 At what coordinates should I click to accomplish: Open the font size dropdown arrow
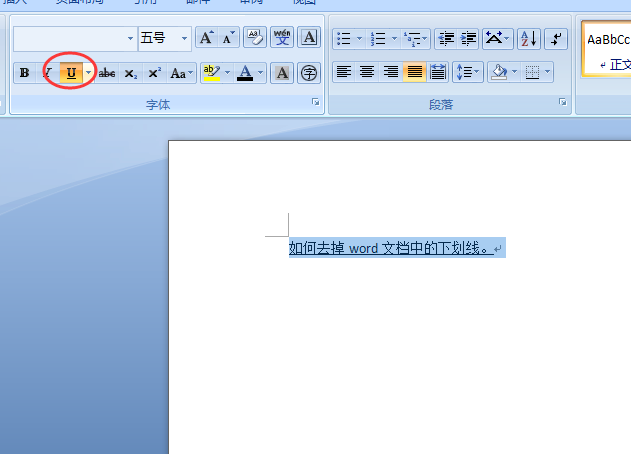click(x=184, y=39)
